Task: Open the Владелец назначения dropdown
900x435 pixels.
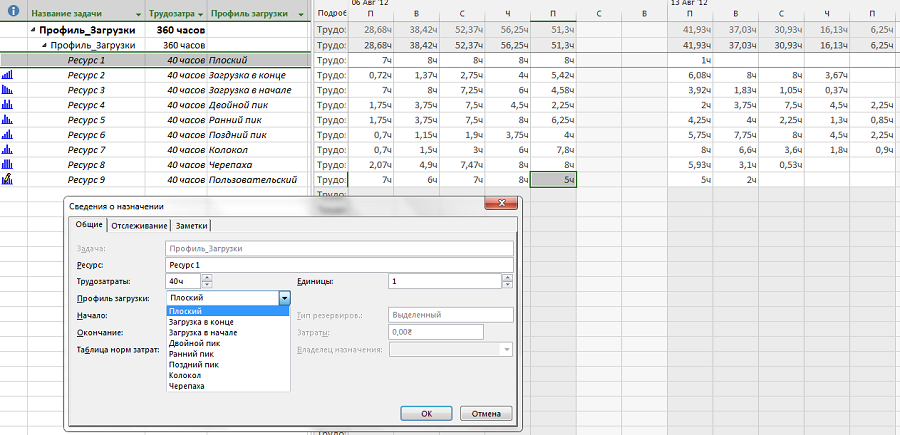Action: (x=506, y=349)
